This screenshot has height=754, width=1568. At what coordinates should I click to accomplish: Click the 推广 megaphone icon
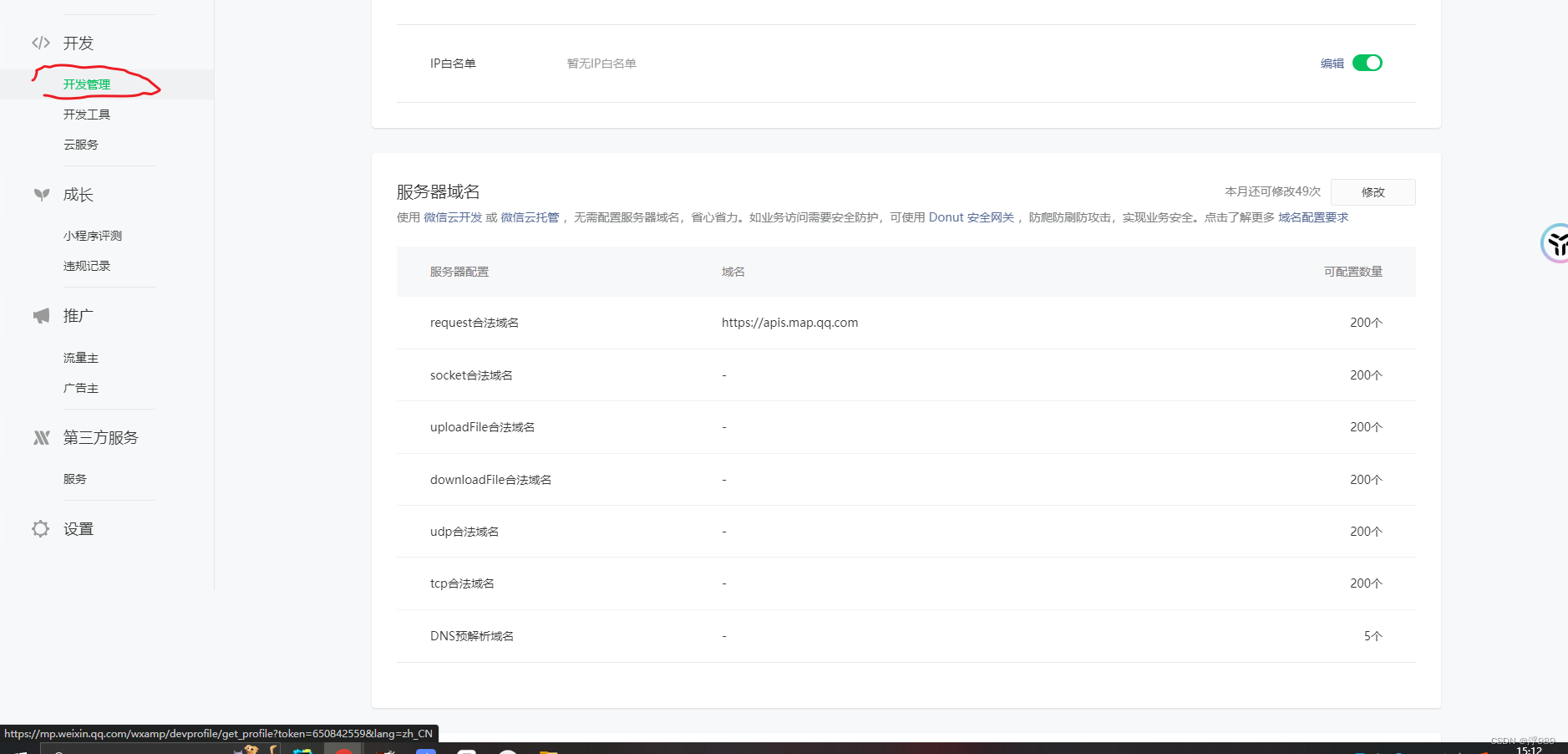[x=41, y=316]
